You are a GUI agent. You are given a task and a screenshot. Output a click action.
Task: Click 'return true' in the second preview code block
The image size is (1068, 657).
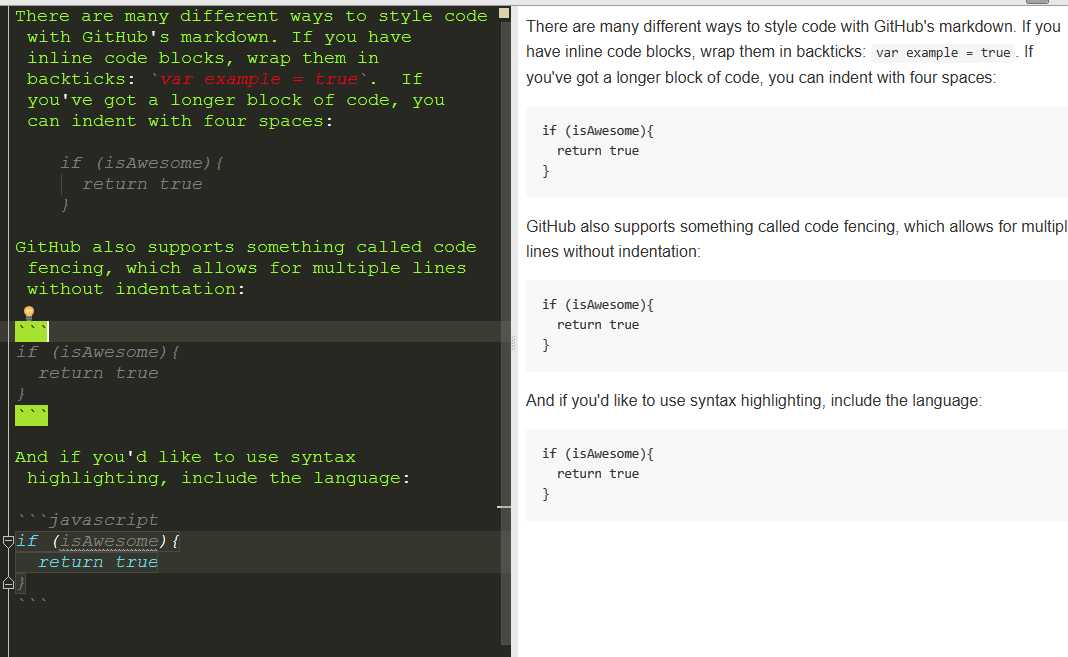(598, 325)
